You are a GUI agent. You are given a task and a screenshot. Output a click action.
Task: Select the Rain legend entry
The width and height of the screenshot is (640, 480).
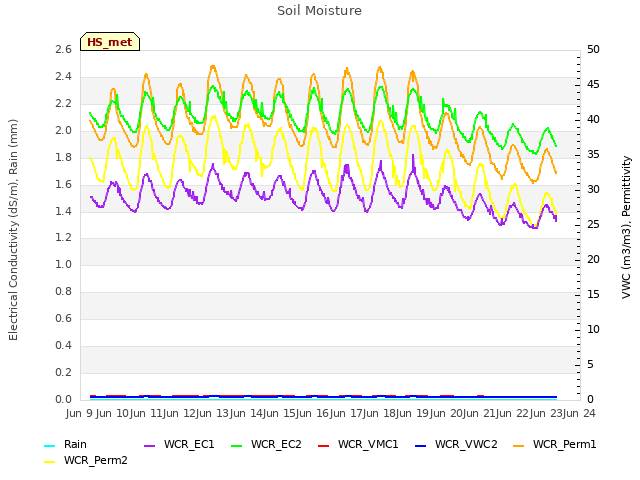pyautogui.click(x=65, y=444)
